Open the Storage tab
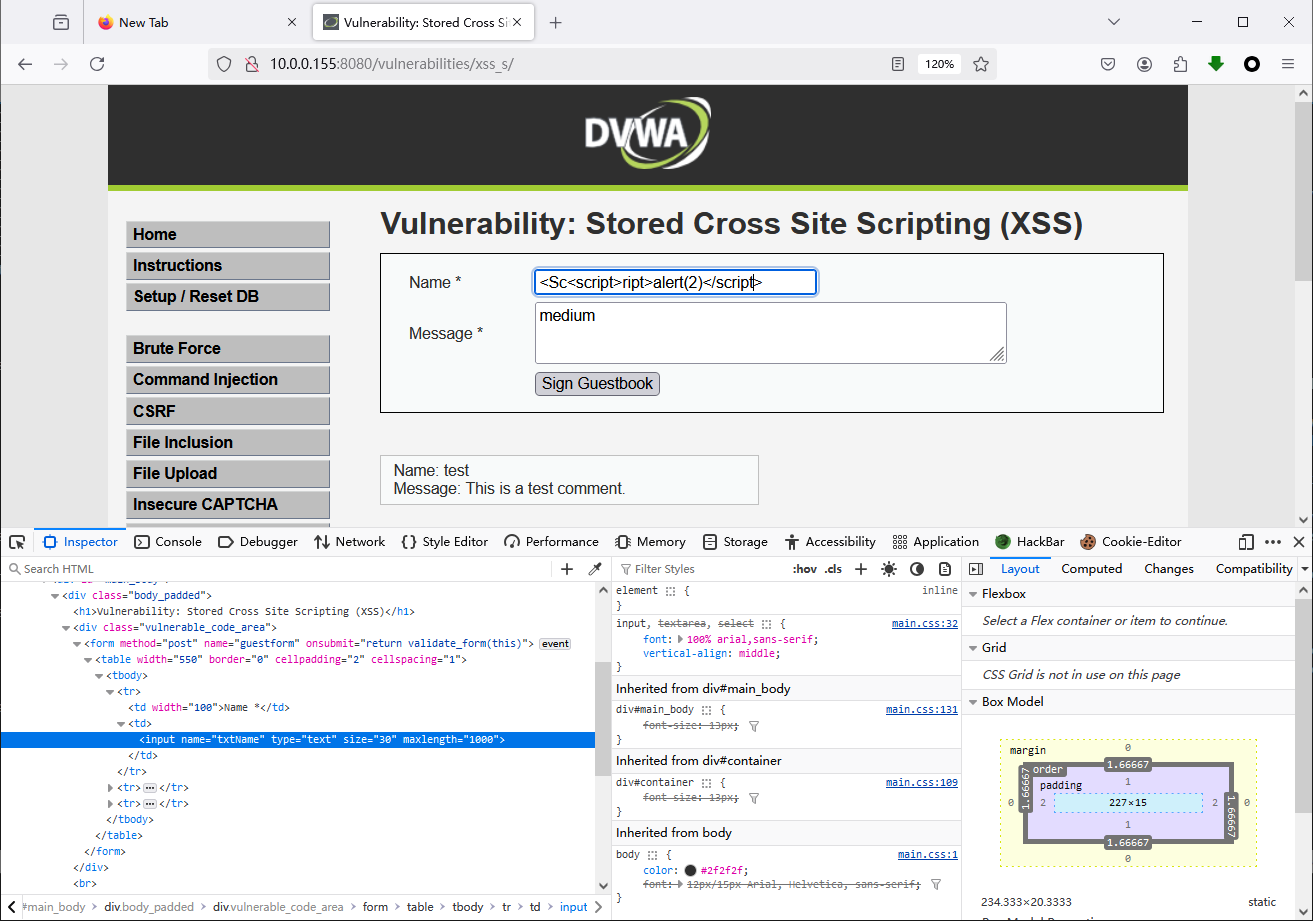The width and height of the screenshot is (1313, 921). point(735,542)
